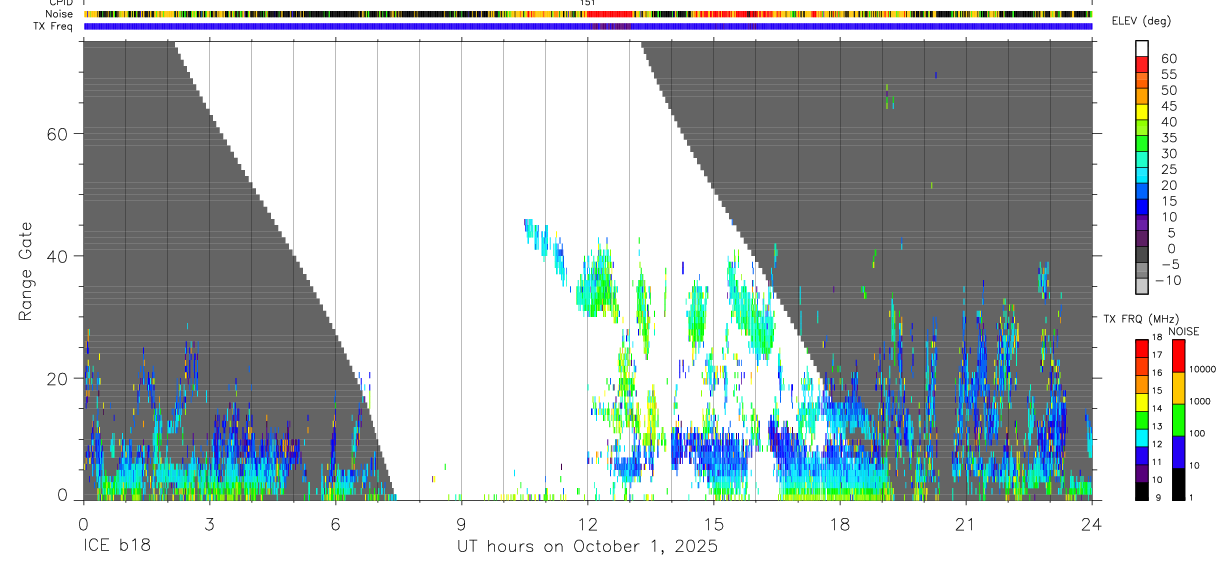This screenshot has width=1228, height=567.
Task: Click the x-axis tick label '3'
Action: tap(209, 525)
